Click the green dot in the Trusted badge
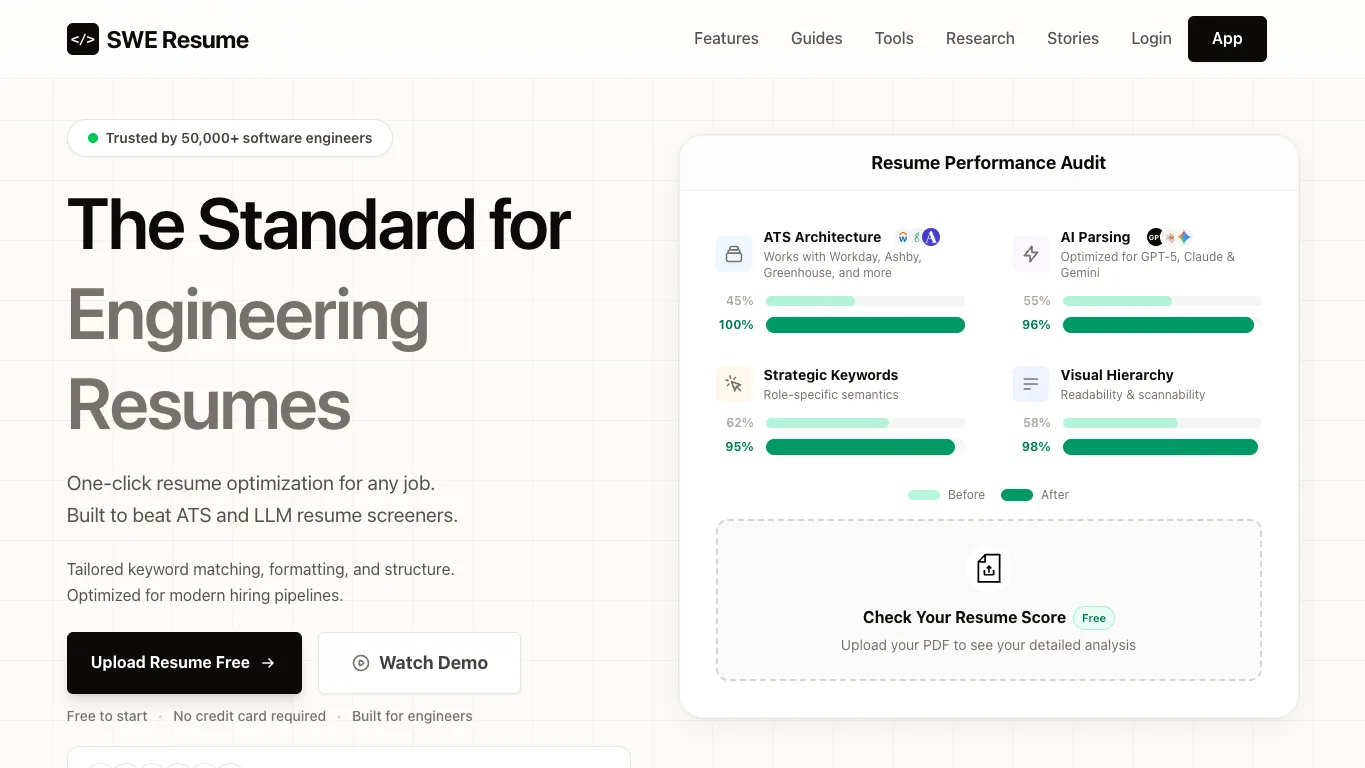 pos(93,138)
